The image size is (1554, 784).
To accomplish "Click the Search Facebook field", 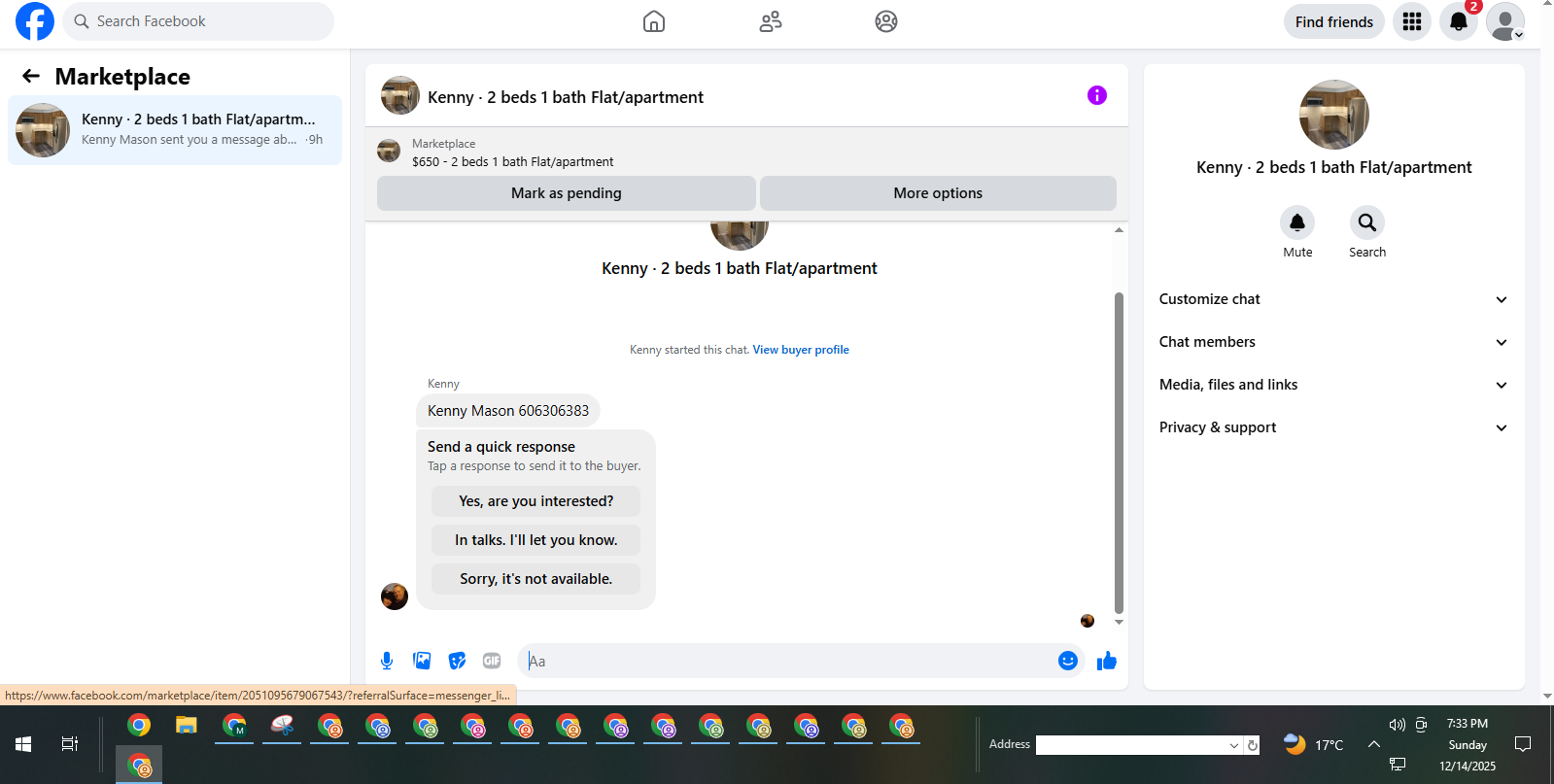I will tap(198, 21).
